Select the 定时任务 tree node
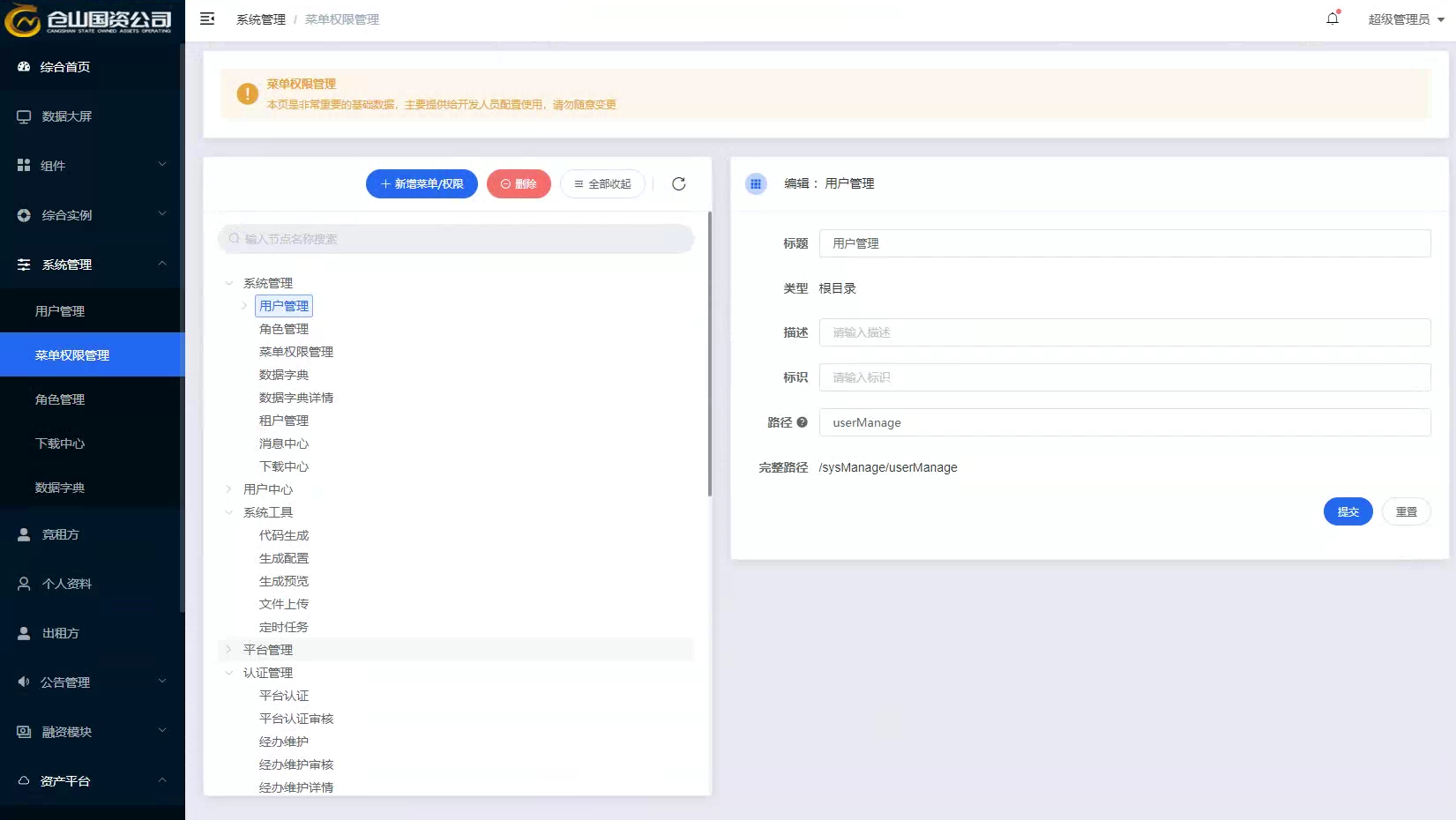1456x820 pixels. click(284, 627)
